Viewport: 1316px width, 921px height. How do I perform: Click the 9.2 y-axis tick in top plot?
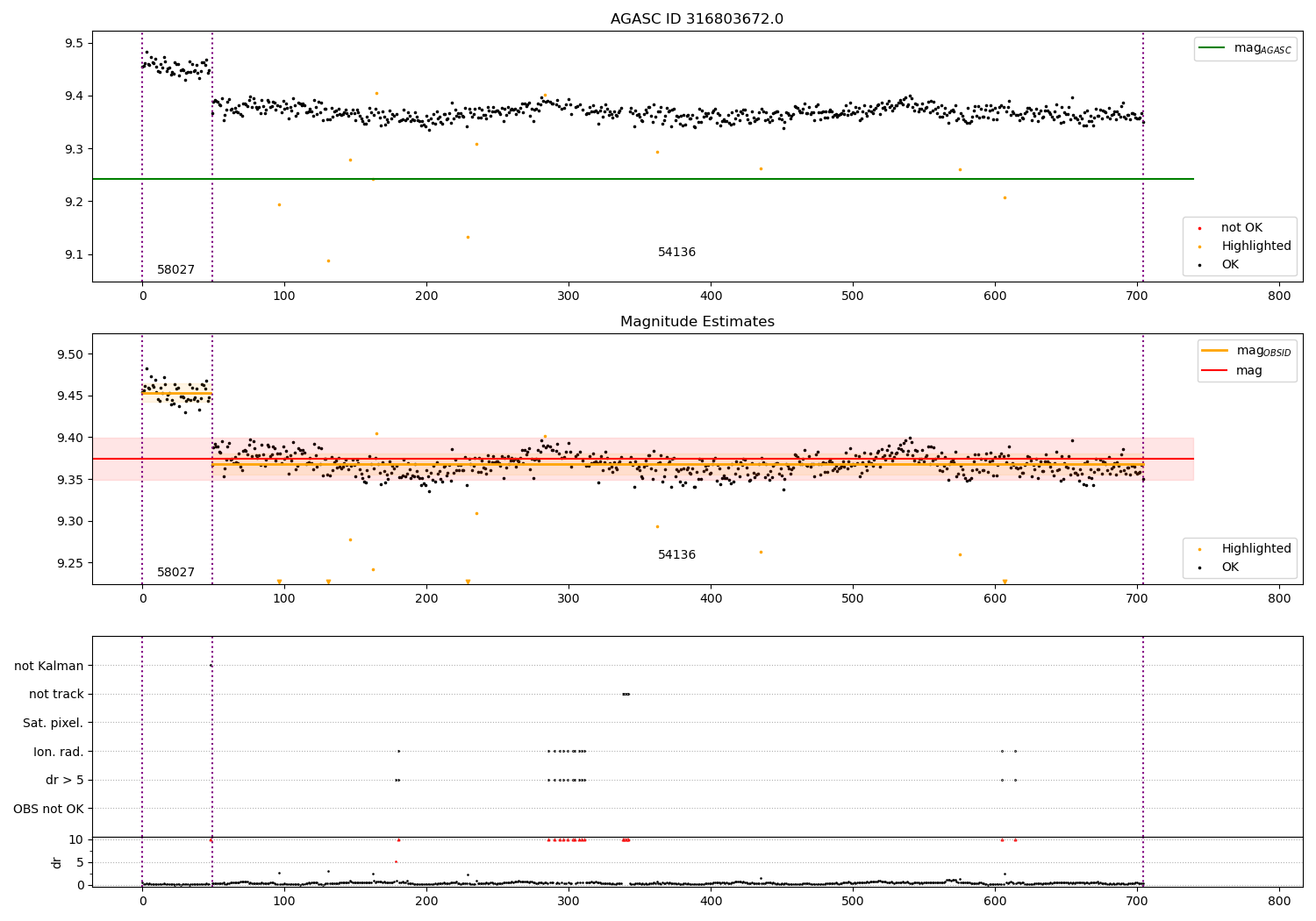pyautogui.click(x=74, y=203)
